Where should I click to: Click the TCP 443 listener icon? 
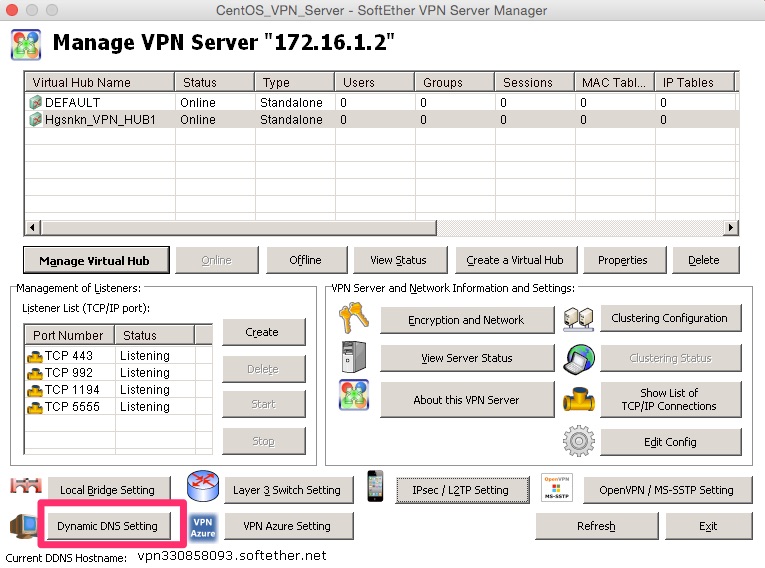35,357
